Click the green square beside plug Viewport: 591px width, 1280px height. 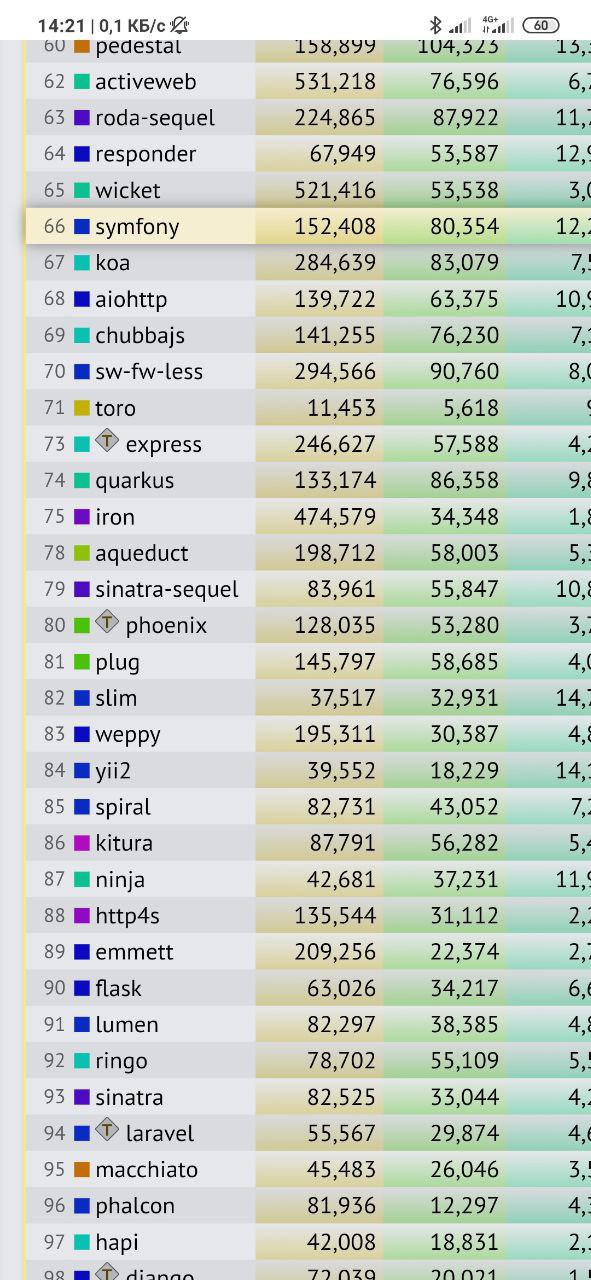[82, 662]
